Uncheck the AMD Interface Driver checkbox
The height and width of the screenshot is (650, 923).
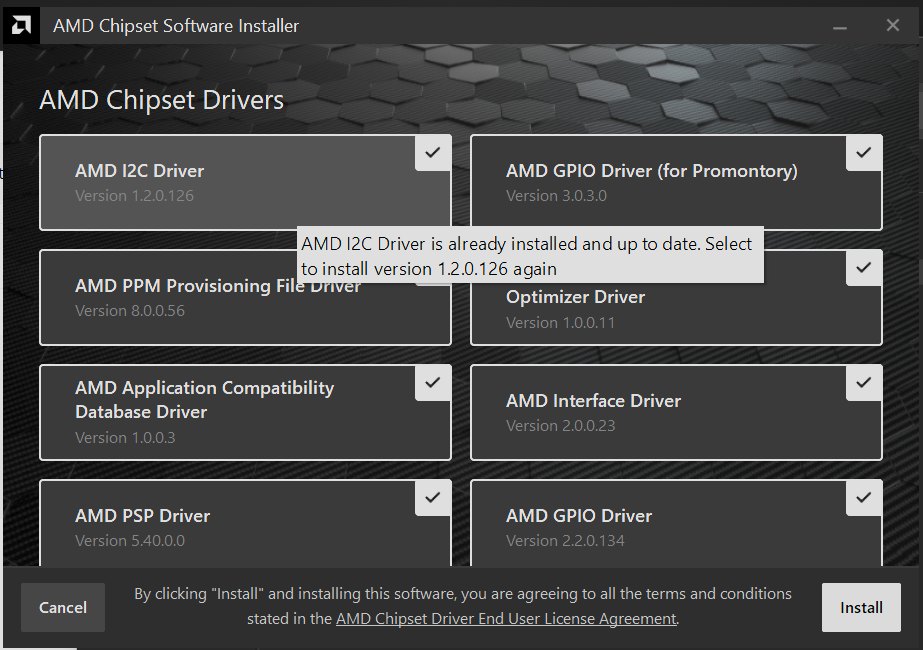pyautogui.click(x=864, y=383)
